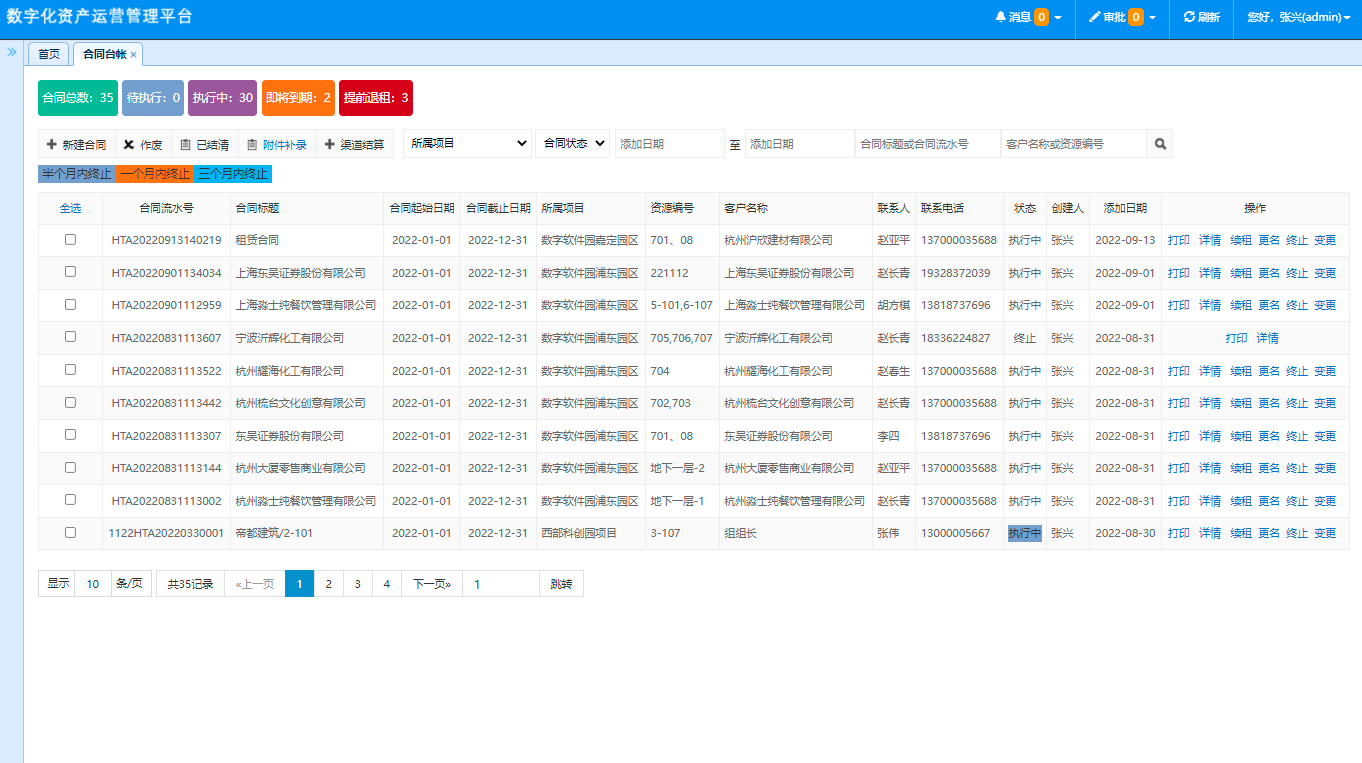Click the highlighted 执行中 status in 帝都建筑 row
Screen dimensions: 1362x763
tap(1025, 533)
